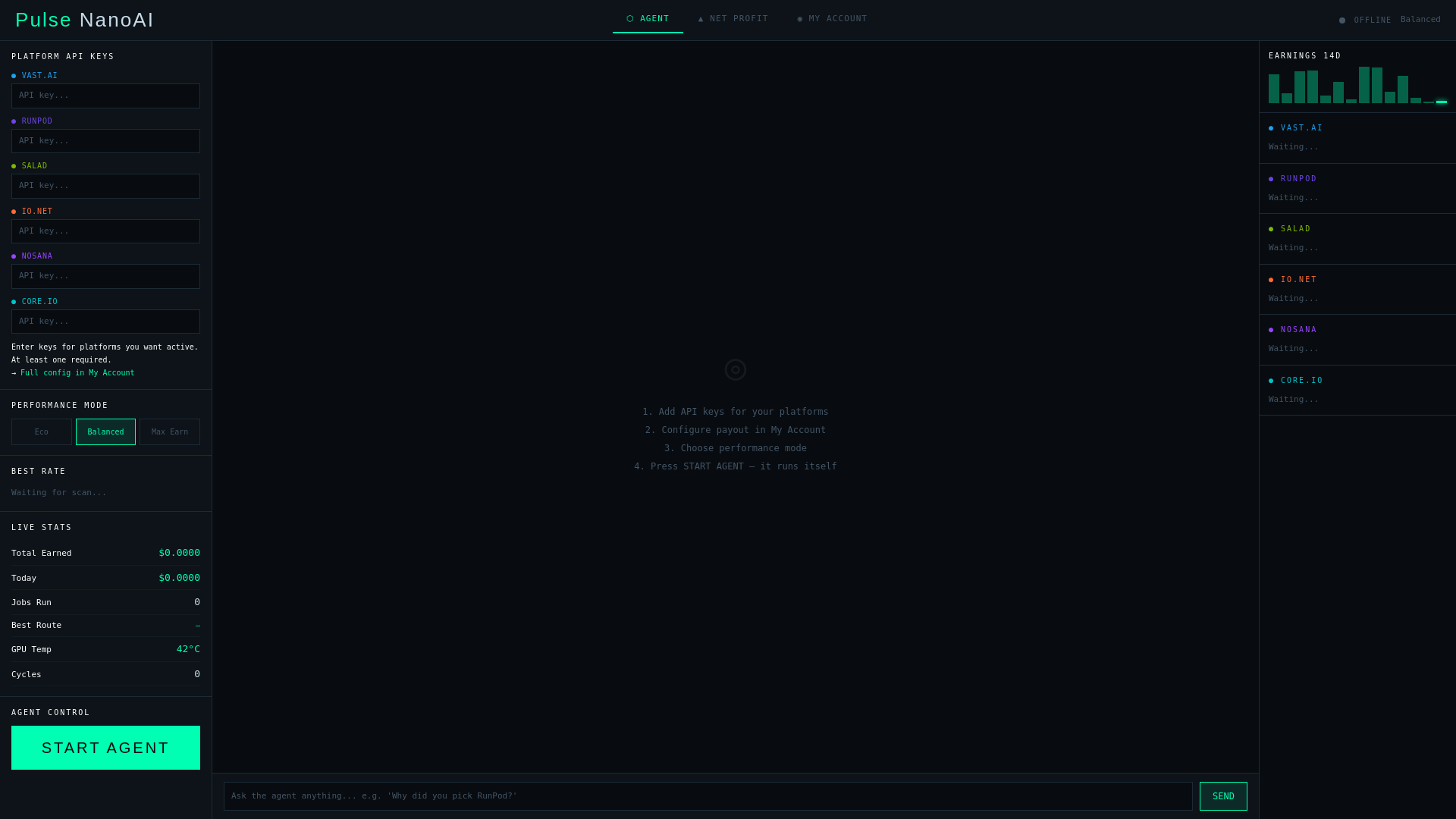Click the NOSANA card in right panel
This screenshot has height=819, width=1456.
tap(1357, 340)
